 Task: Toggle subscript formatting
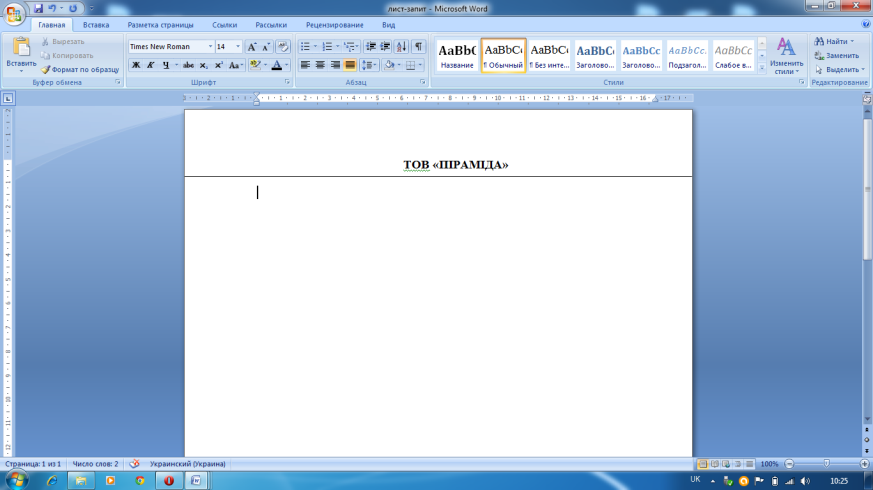(204, 65)
